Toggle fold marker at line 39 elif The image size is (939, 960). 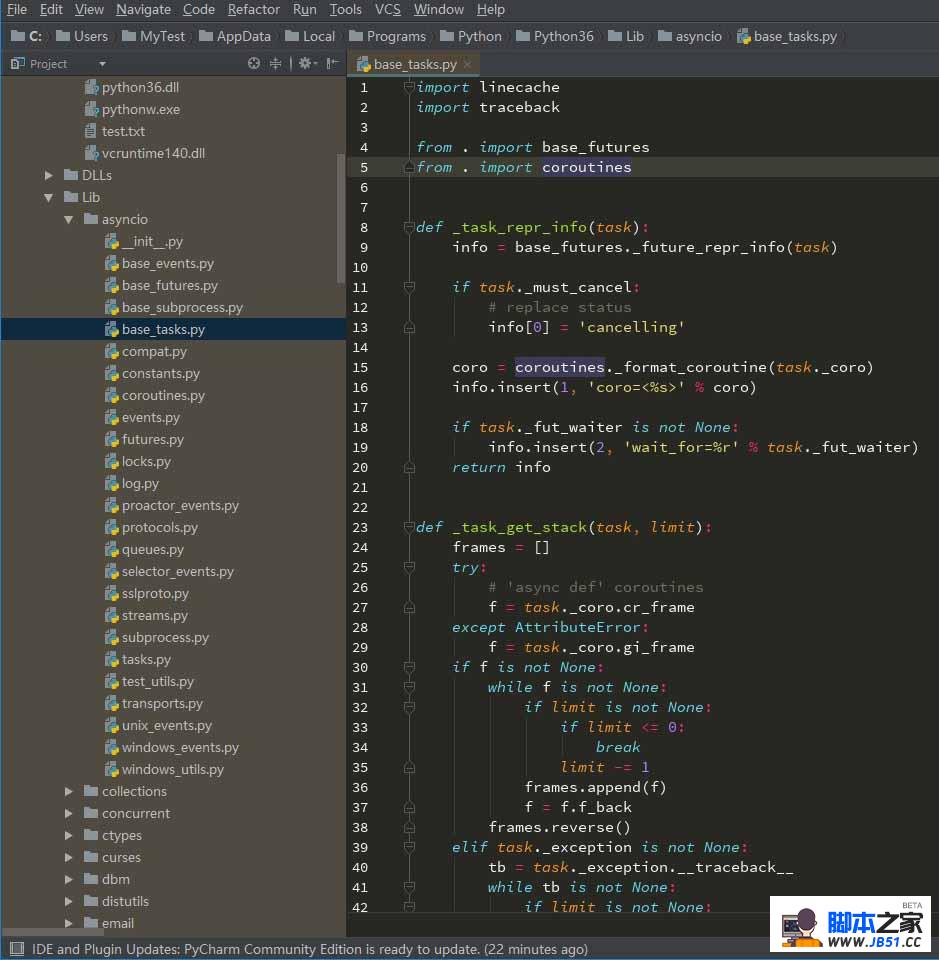click(x=409, y=847)
